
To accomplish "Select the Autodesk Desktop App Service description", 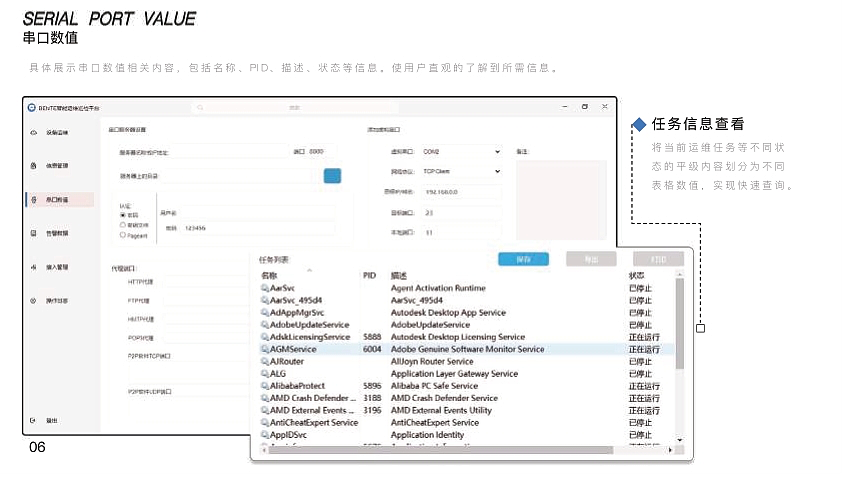I will pyautogui.click(x=448, y=313).
